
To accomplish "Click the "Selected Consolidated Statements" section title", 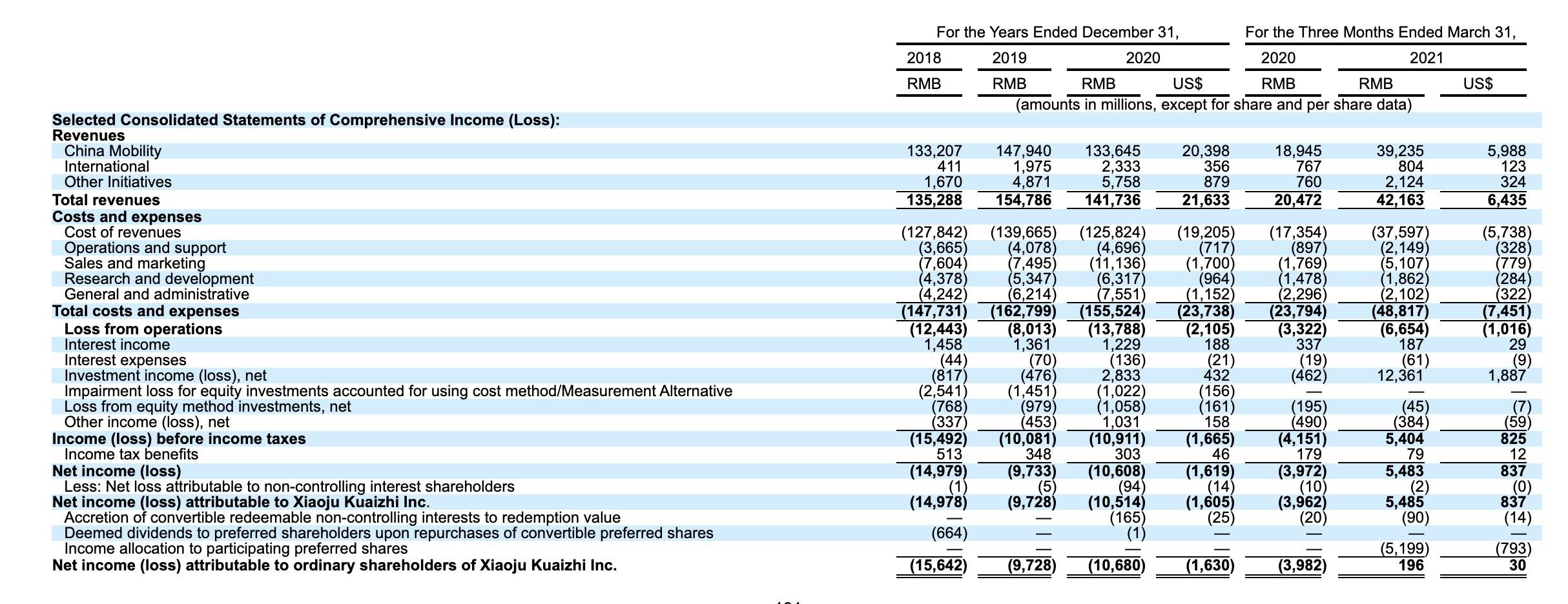I will (x=305, y=120).
